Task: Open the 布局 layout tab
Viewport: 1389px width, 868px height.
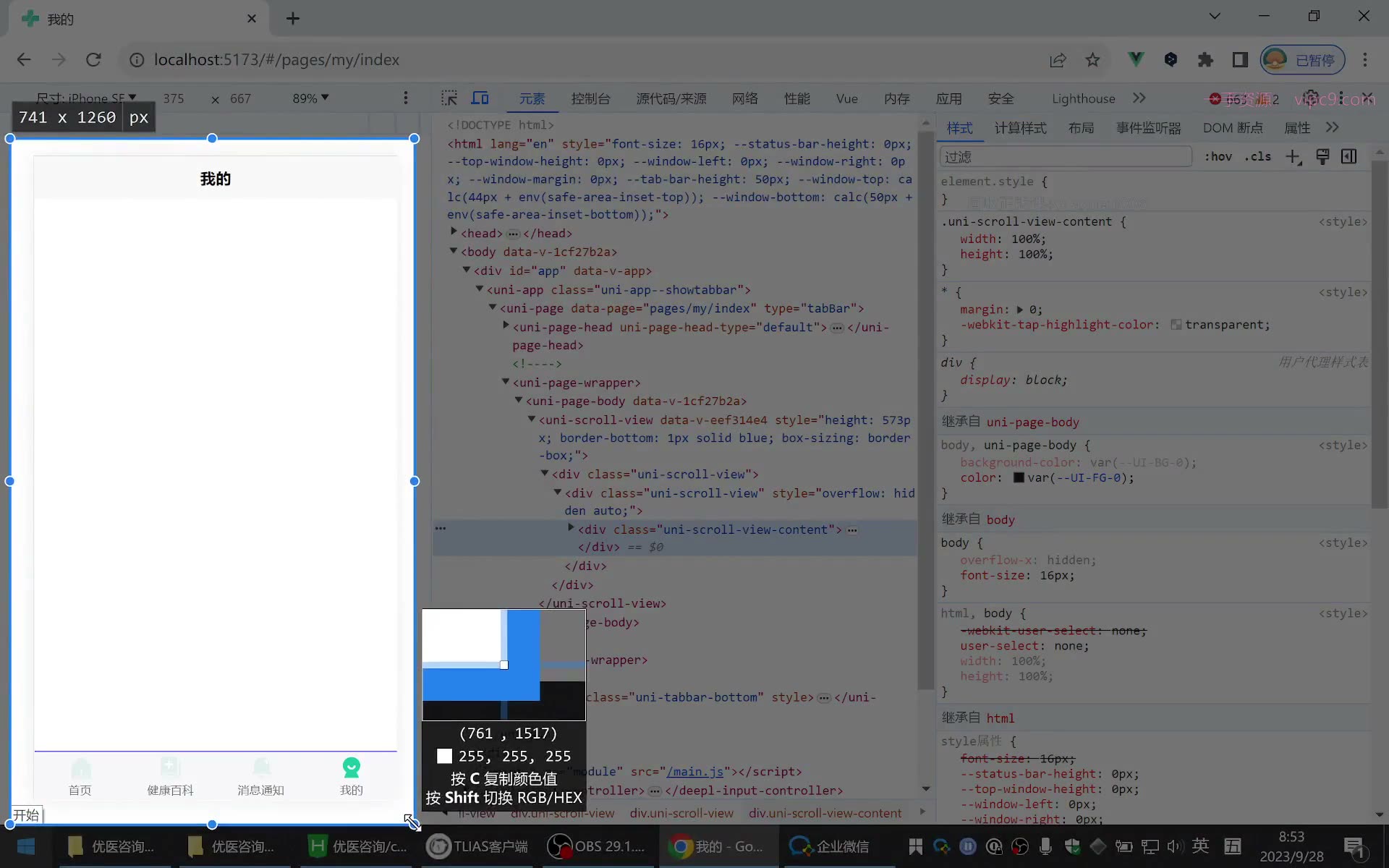Action: pyautogui.click(x=1081, y=128)
